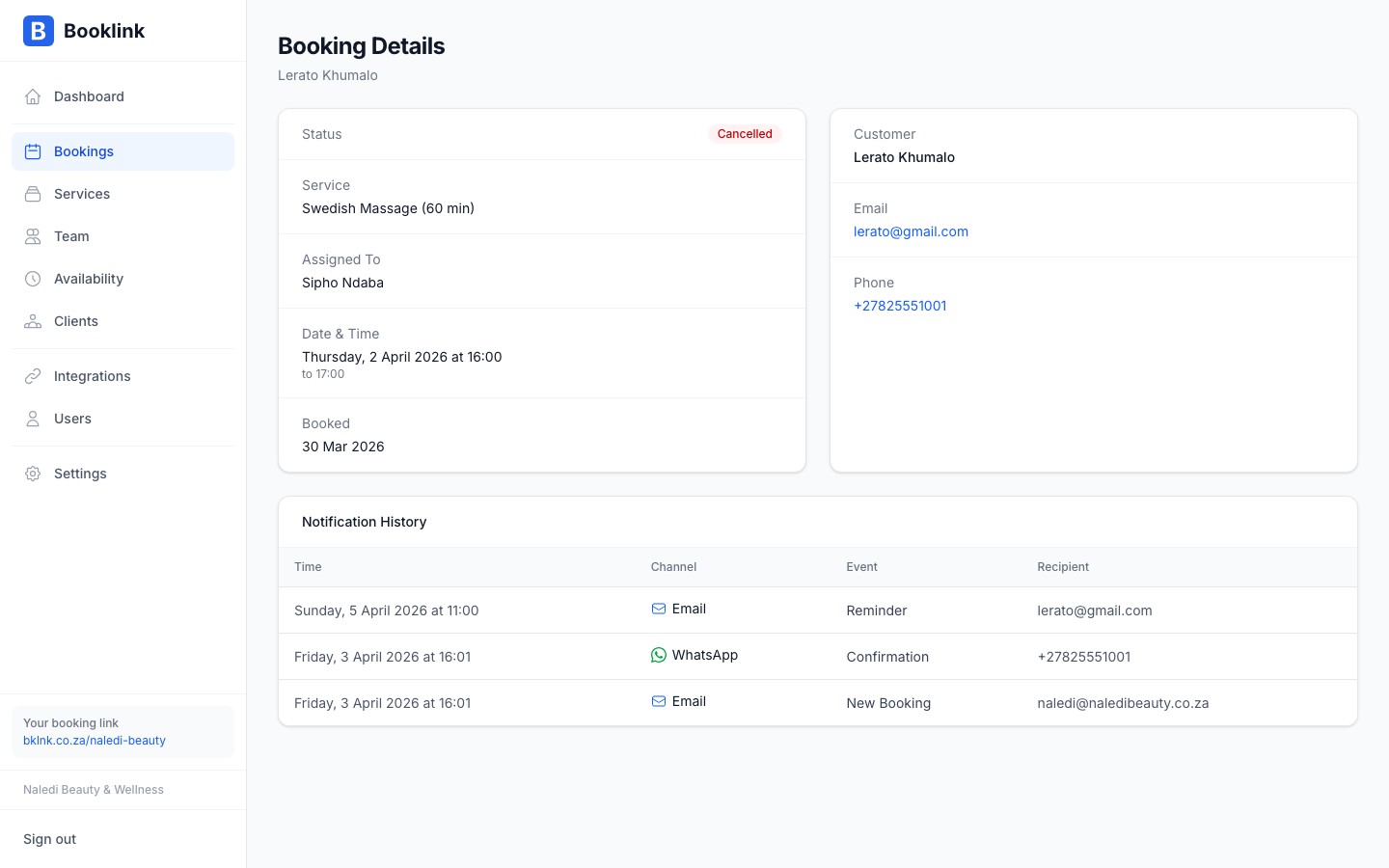Select the Cancelled status badge

coord(745,134)
